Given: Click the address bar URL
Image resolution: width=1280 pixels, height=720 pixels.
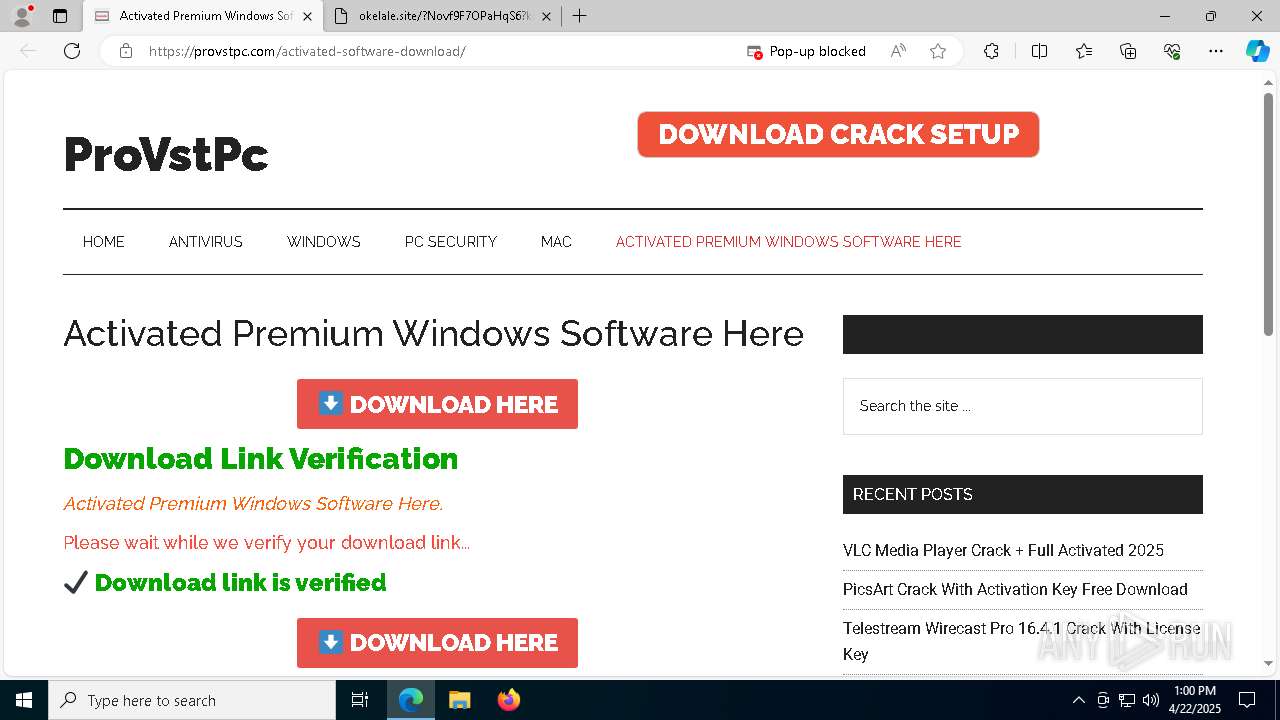Looking at the screenshot, I should [307, 51].
